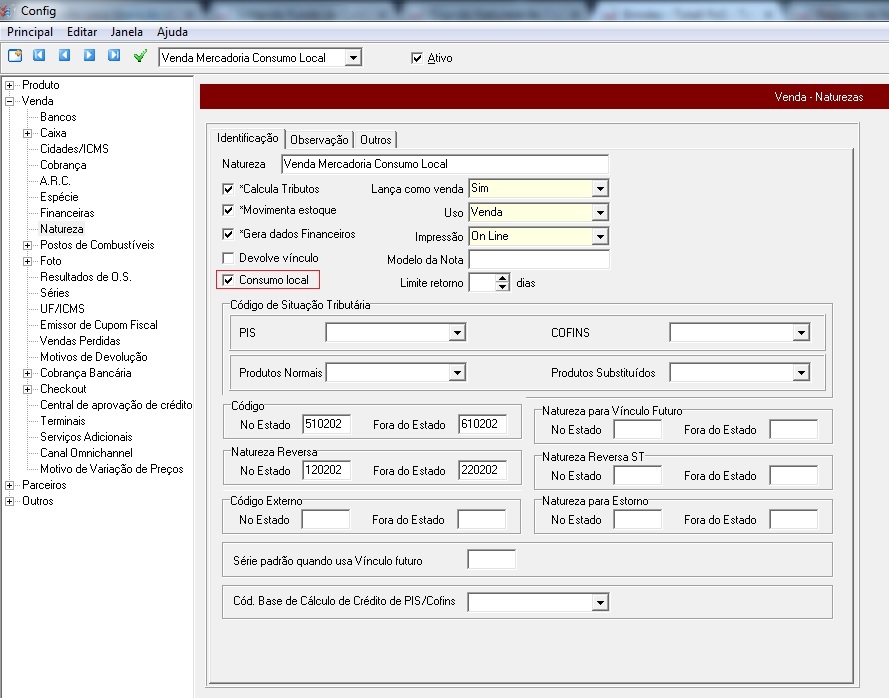Increase Limite retorno days with up arrow
This screenshot has width=889, height=698.
[502, 278]
